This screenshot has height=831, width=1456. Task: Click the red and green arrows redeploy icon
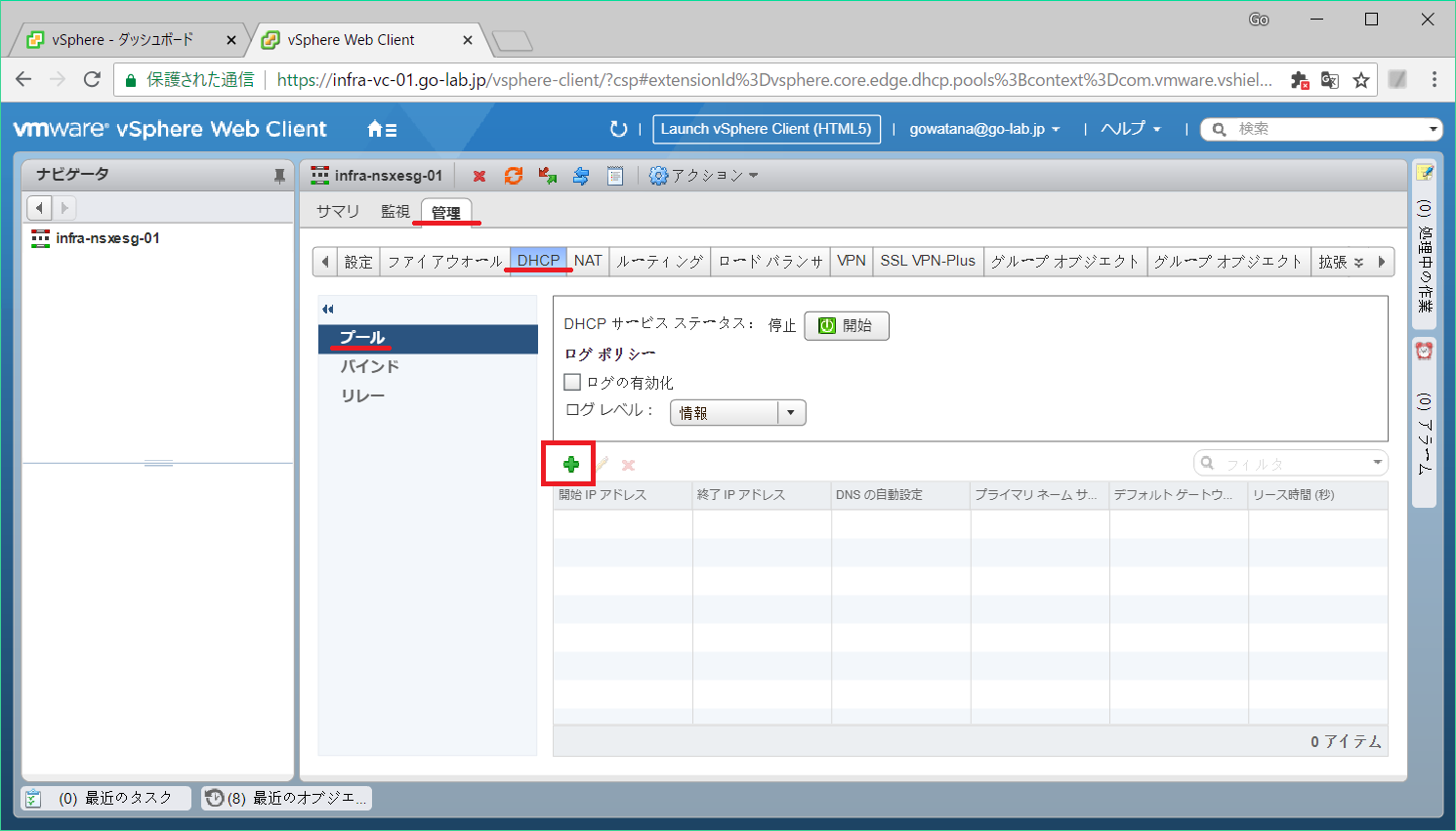point(548,176)
